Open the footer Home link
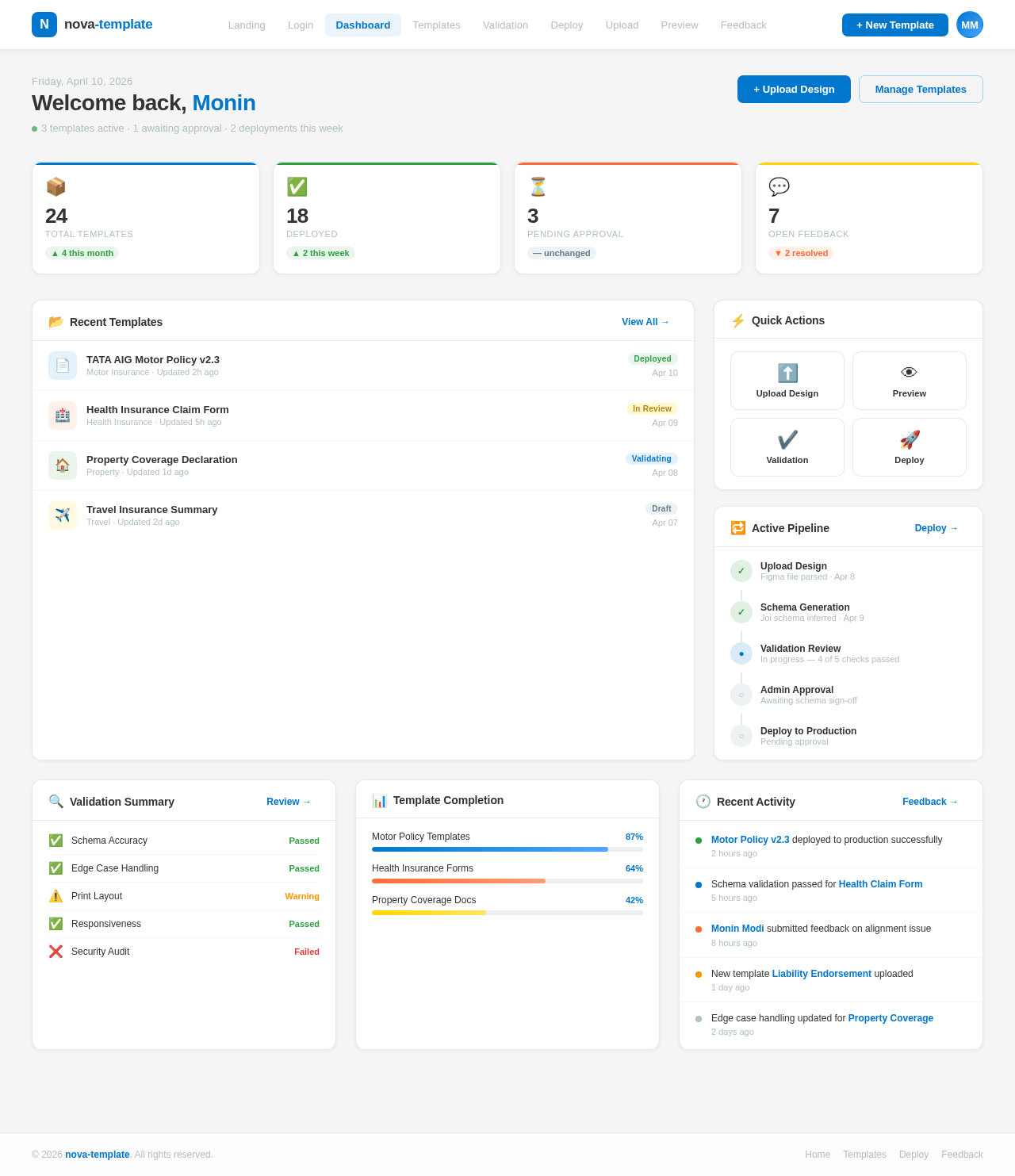Viewport: 1015px width, 1176px height. click(818, 1155)
